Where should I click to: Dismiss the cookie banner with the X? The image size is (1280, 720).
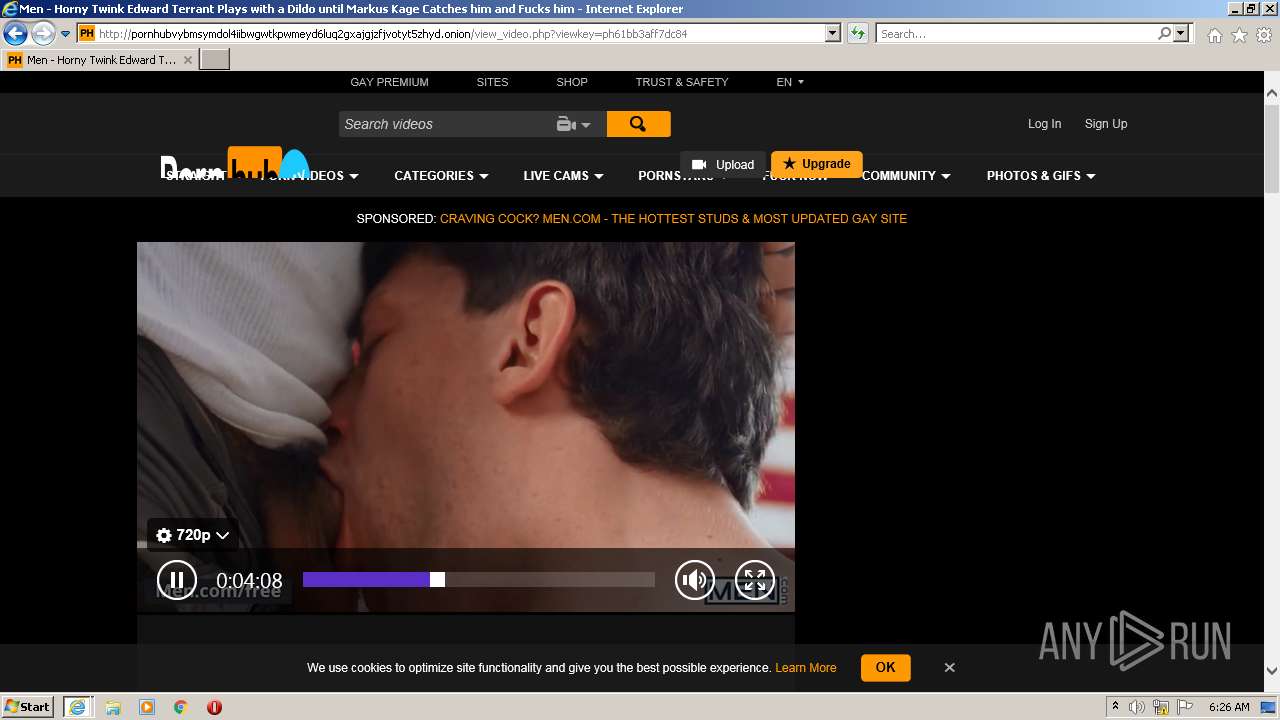pyautogui.click(x=950, y=667)
